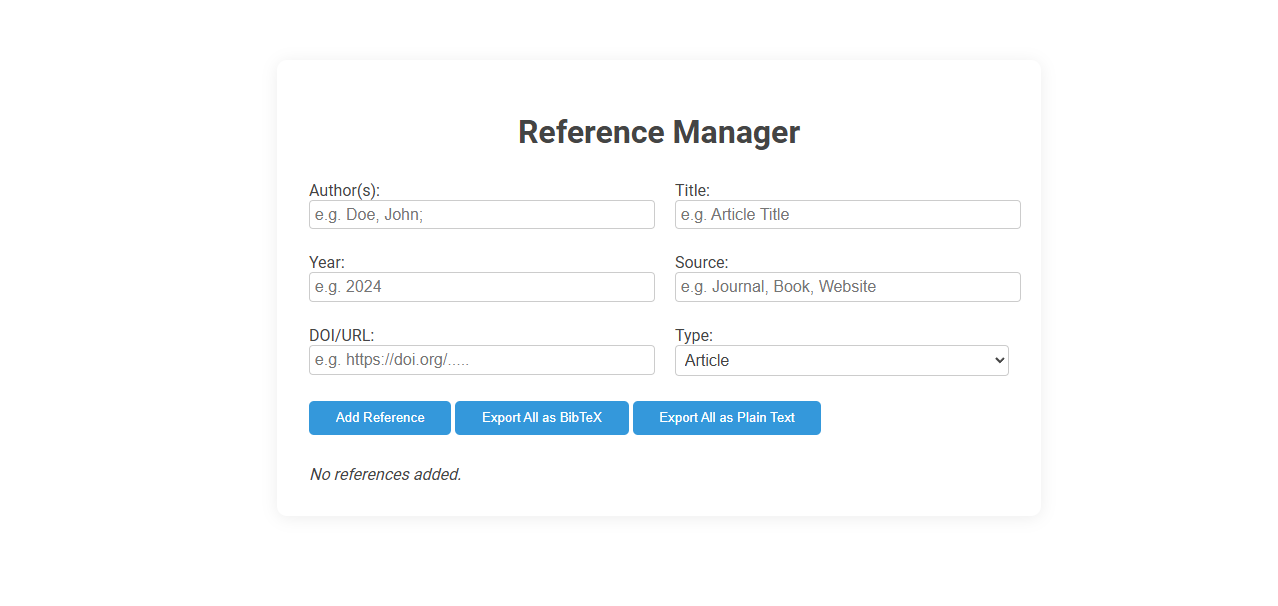Click the DOI/URL input field
1278x606 pixels.
[x=481, y=360]
